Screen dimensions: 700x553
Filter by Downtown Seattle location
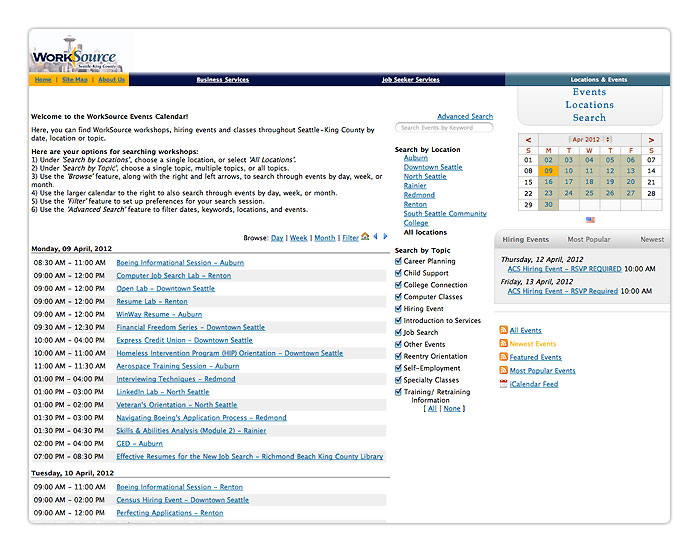(x=433, y=167)
